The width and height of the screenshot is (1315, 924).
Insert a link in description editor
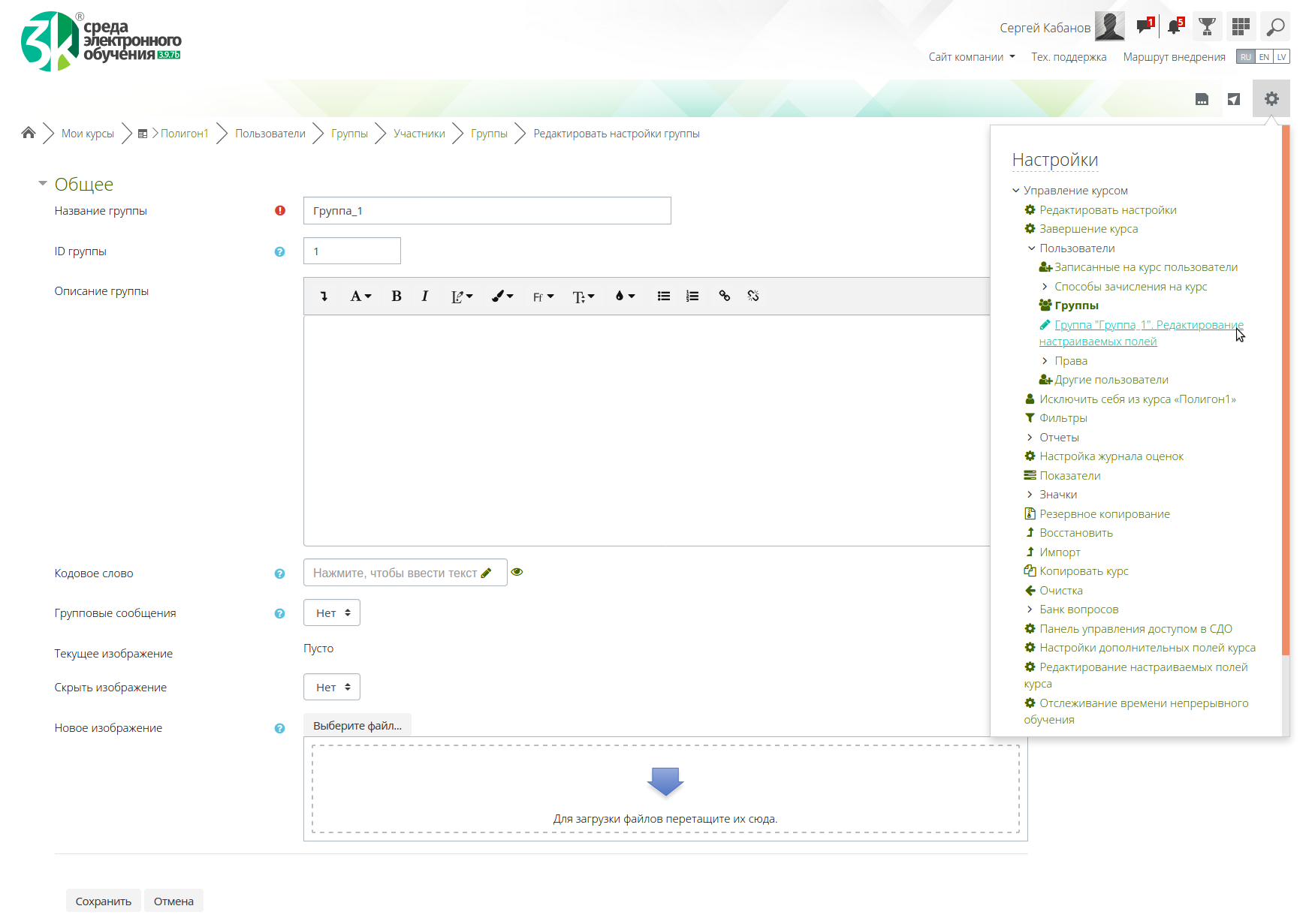[725, 296]
